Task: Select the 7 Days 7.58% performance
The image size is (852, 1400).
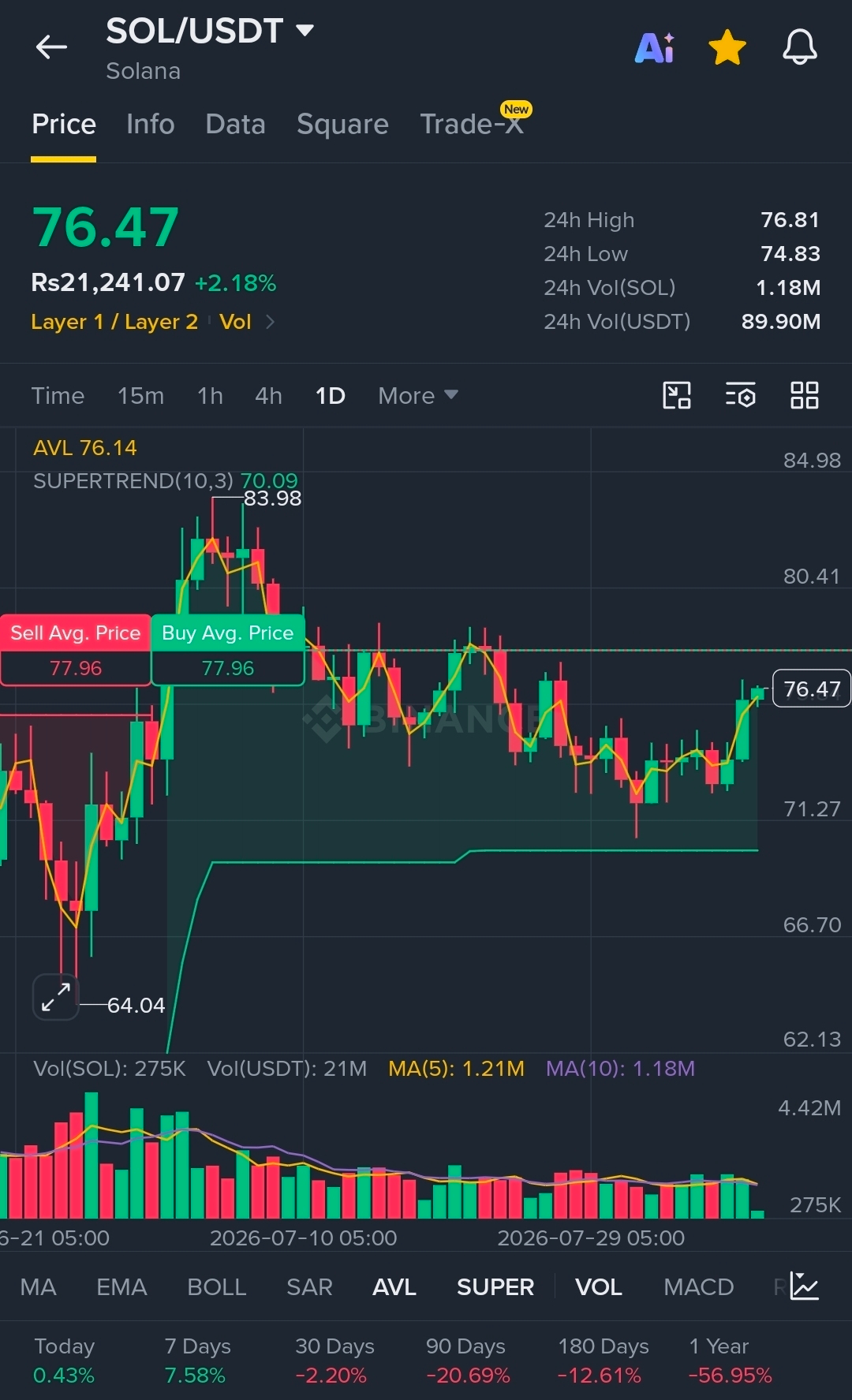Action: pos(197,1361)
